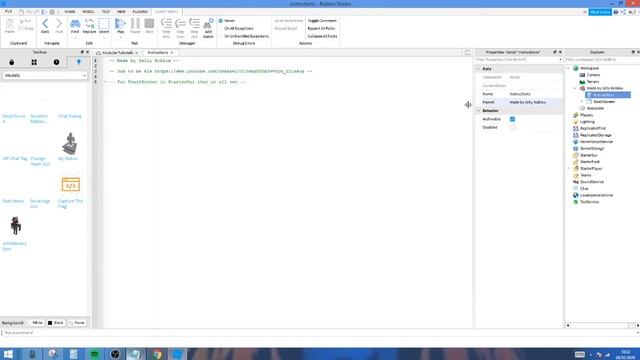Image resolution: width=640 pixels, height=360 pixels.
Task: Set toolbox background to White
Action: (x=36, y=323)
